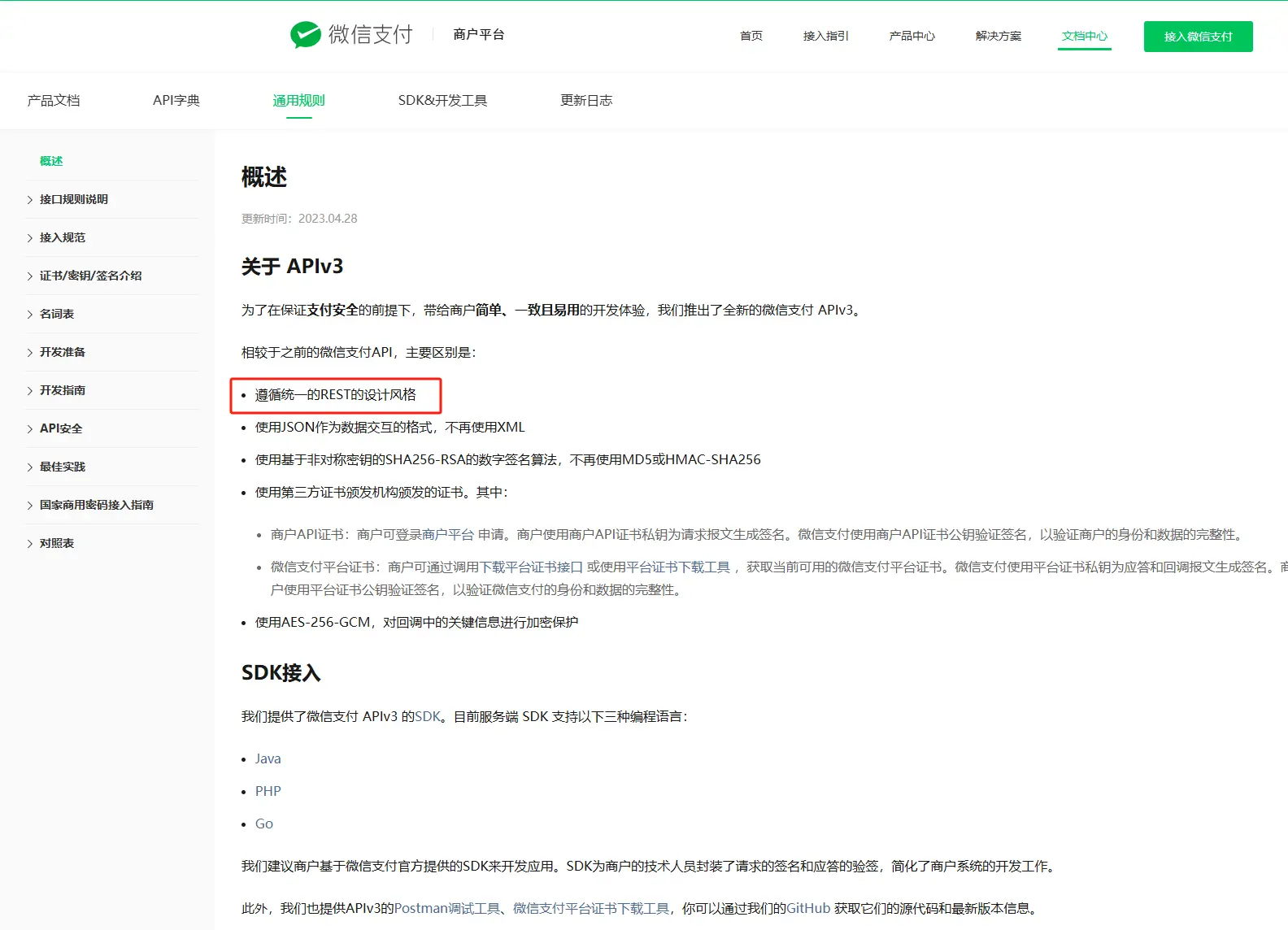Click the 商户平台 header label
The image size is (1288, 930).
479,34
